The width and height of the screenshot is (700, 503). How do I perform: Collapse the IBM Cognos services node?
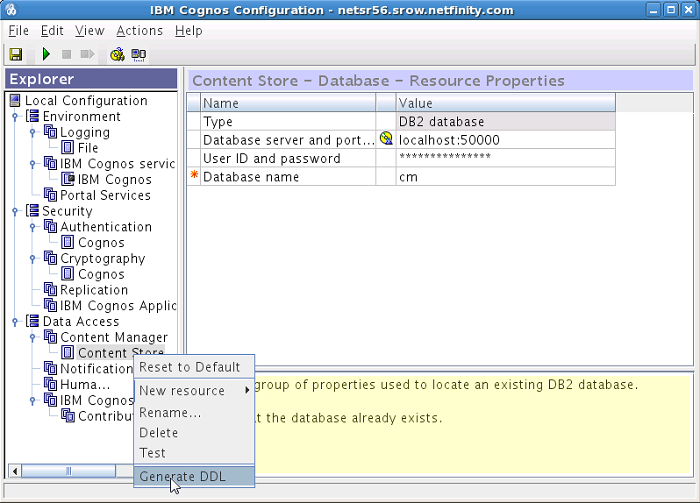[33, 164]
